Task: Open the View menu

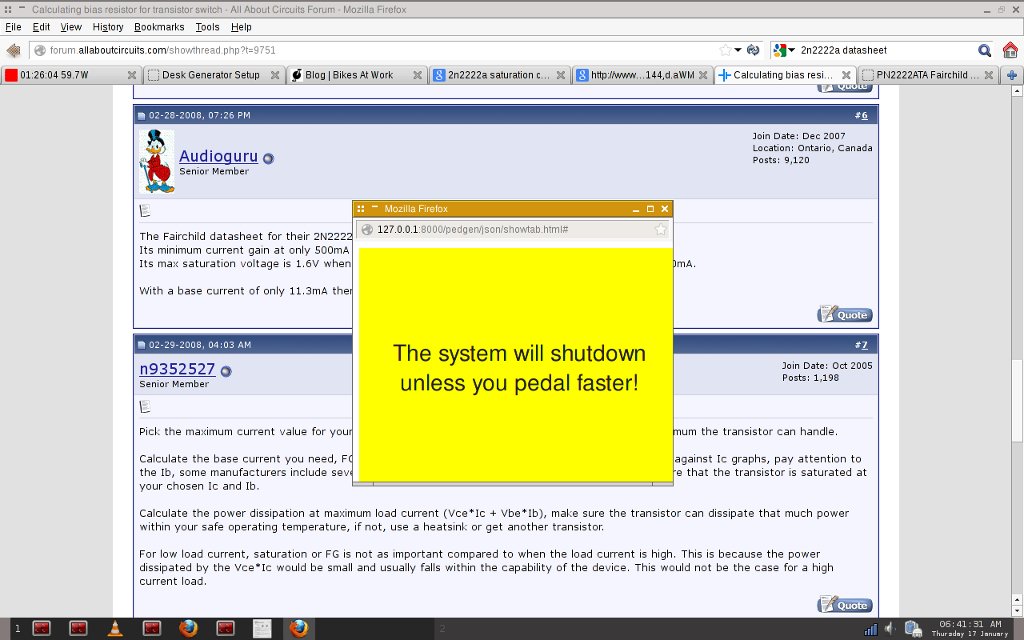Action: (x=71, y=27)
